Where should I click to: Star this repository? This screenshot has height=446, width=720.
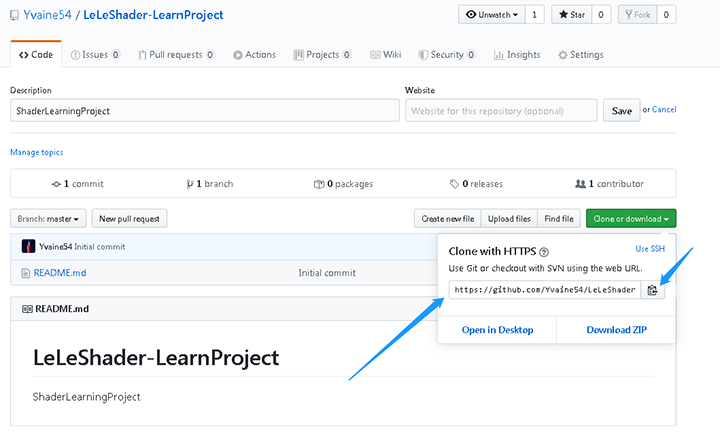point(572,15)
